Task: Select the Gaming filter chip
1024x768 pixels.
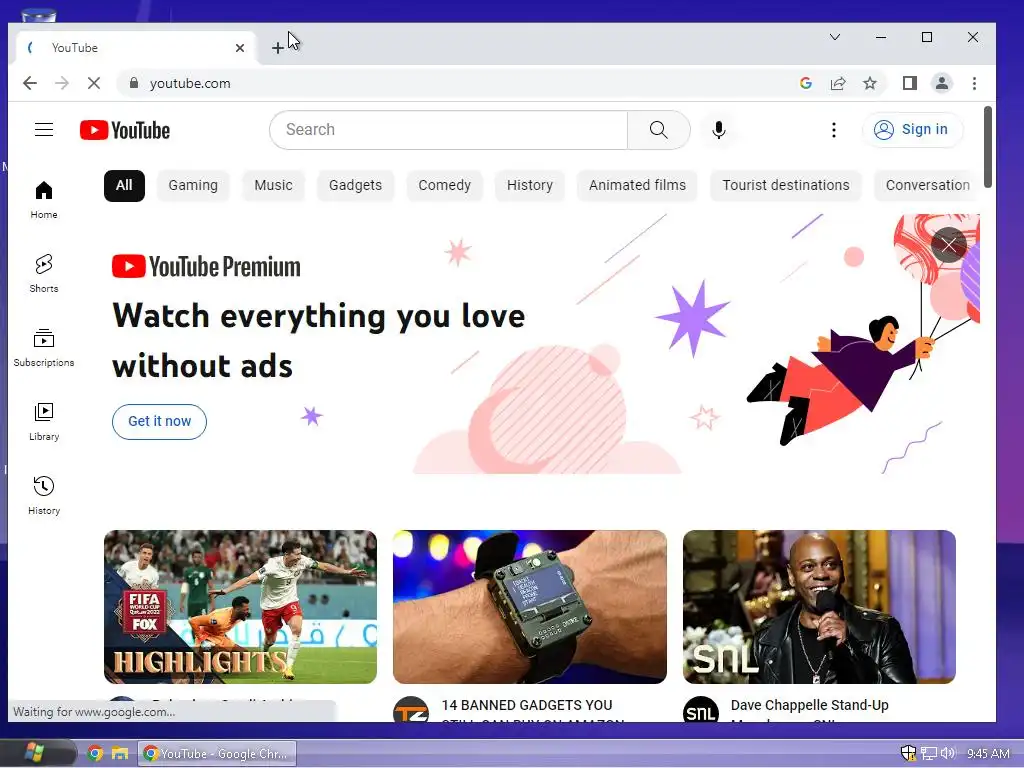Action: 193,185
